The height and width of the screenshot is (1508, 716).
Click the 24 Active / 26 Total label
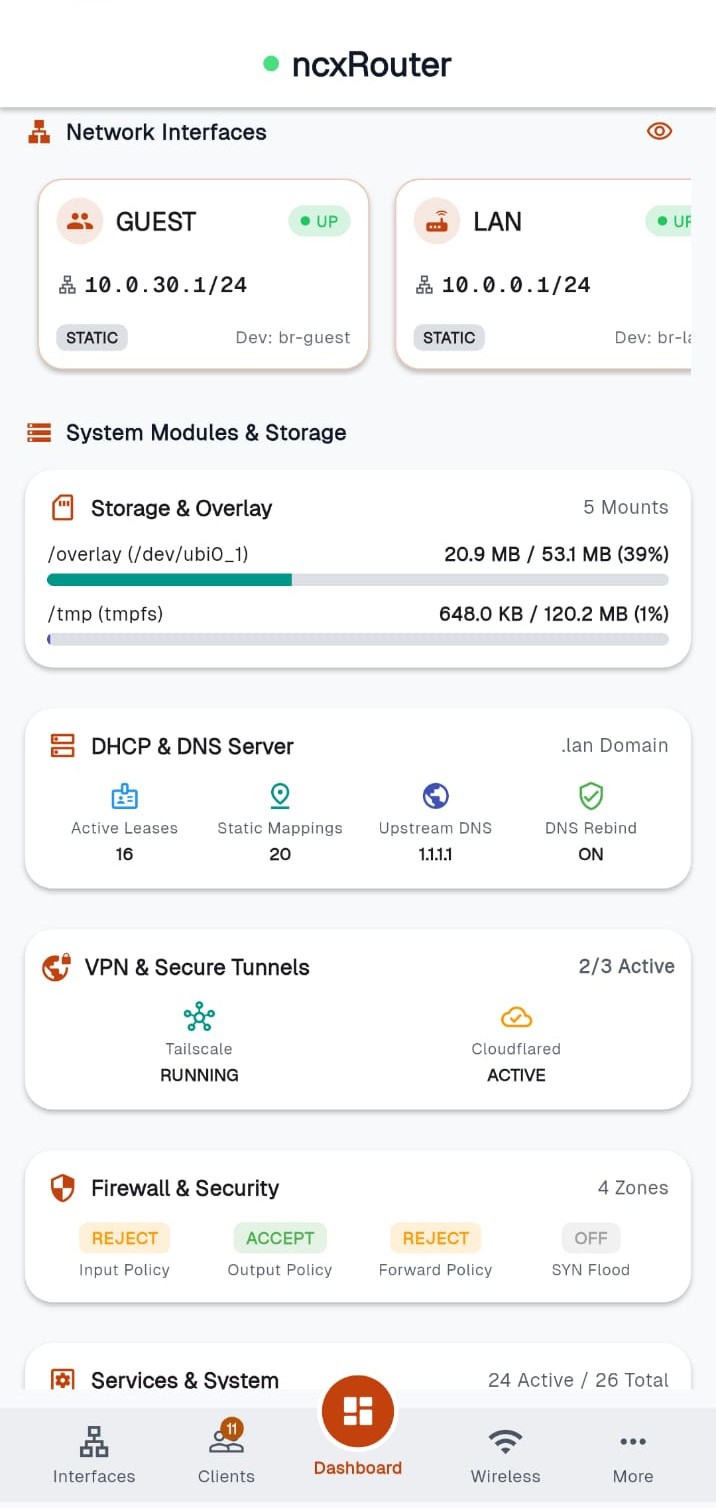[578, 1380]
